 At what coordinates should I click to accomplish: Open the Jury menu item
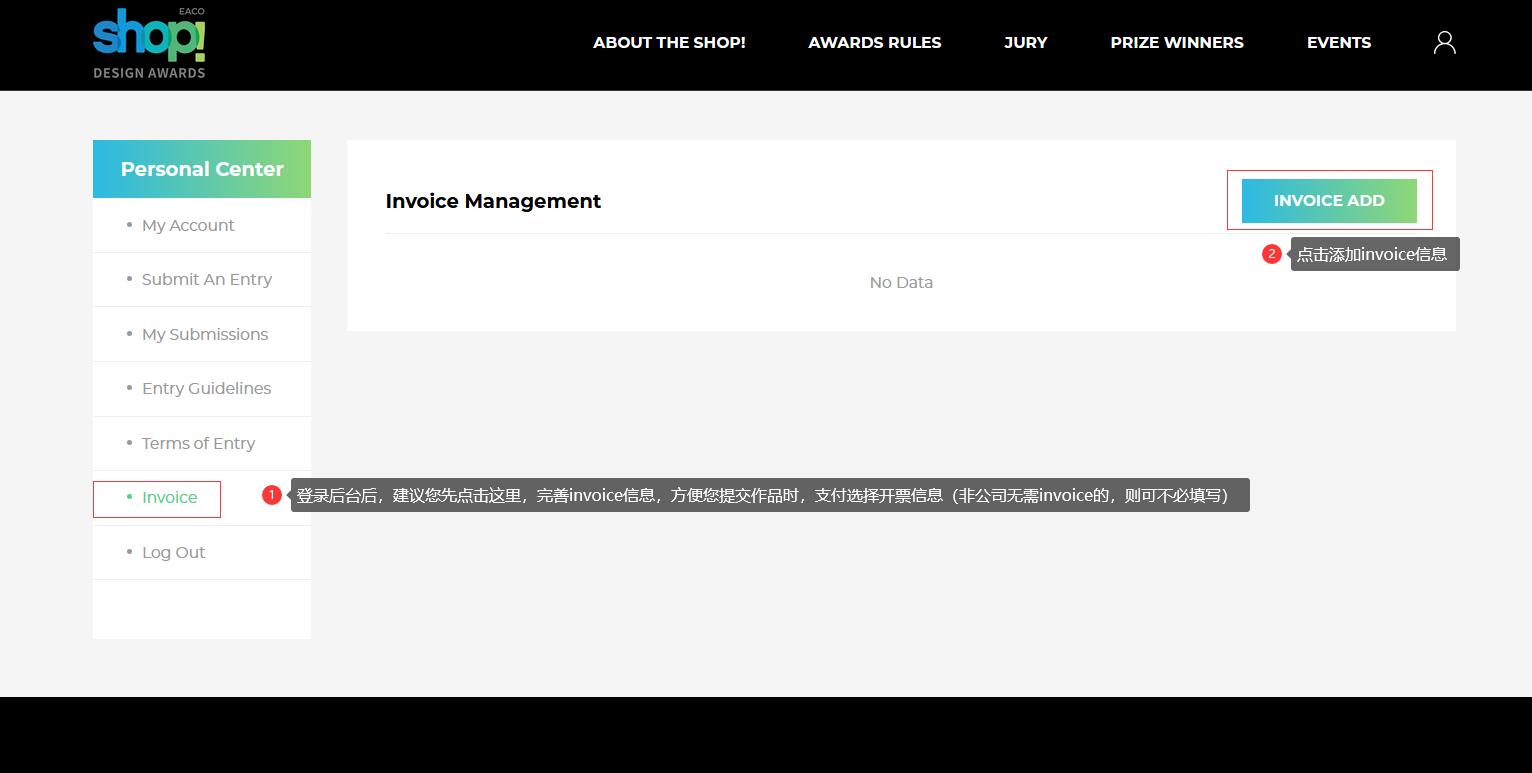[x=1025, y=43]
